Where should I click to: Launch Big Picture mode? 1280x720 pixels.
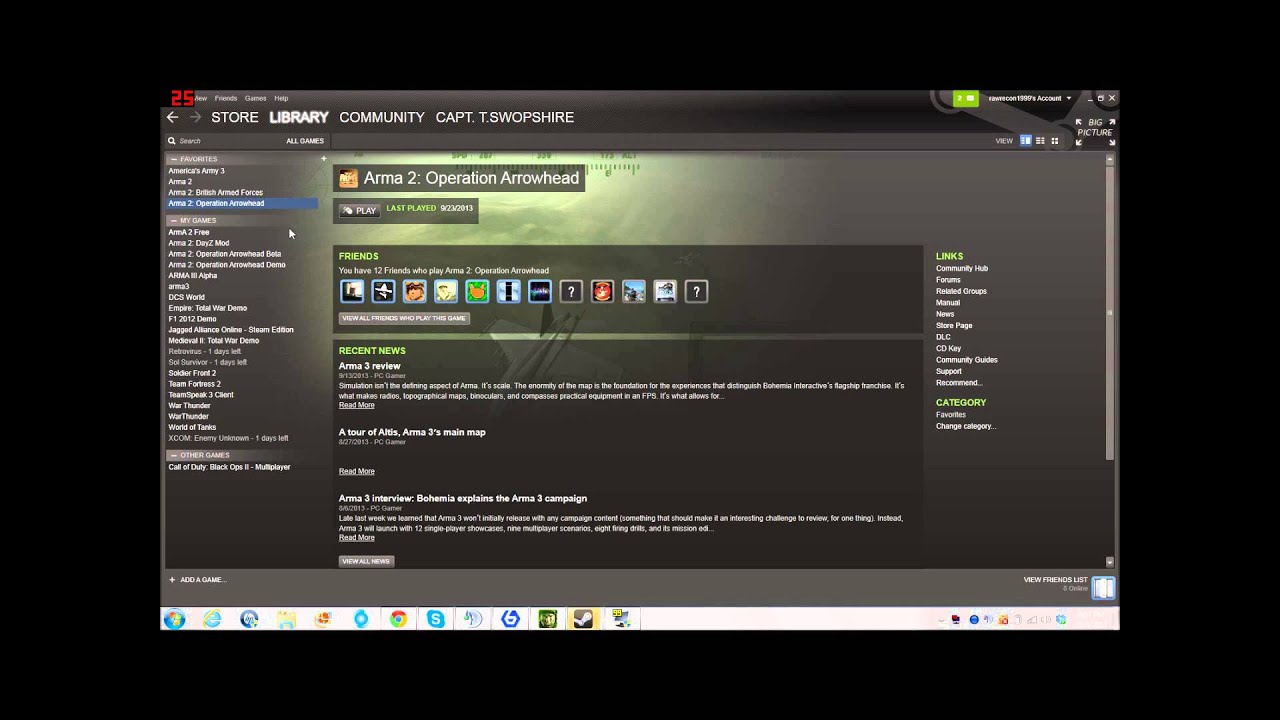[1095, 132]
